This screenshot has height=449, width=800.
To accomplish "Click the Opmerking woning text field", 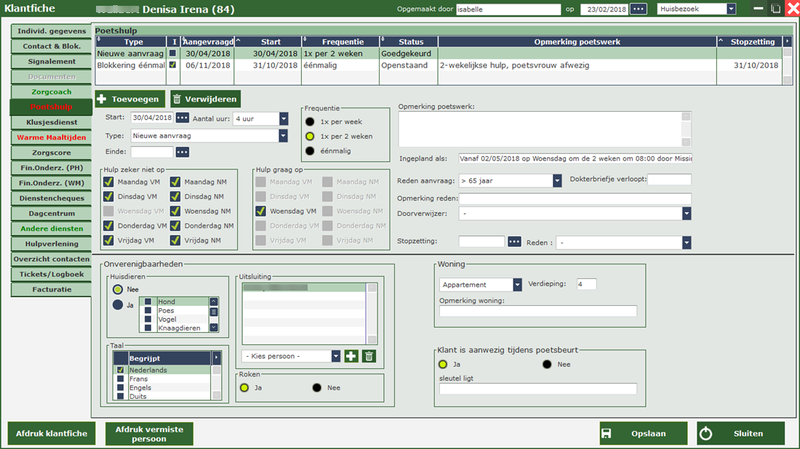I will coord(537,312).
